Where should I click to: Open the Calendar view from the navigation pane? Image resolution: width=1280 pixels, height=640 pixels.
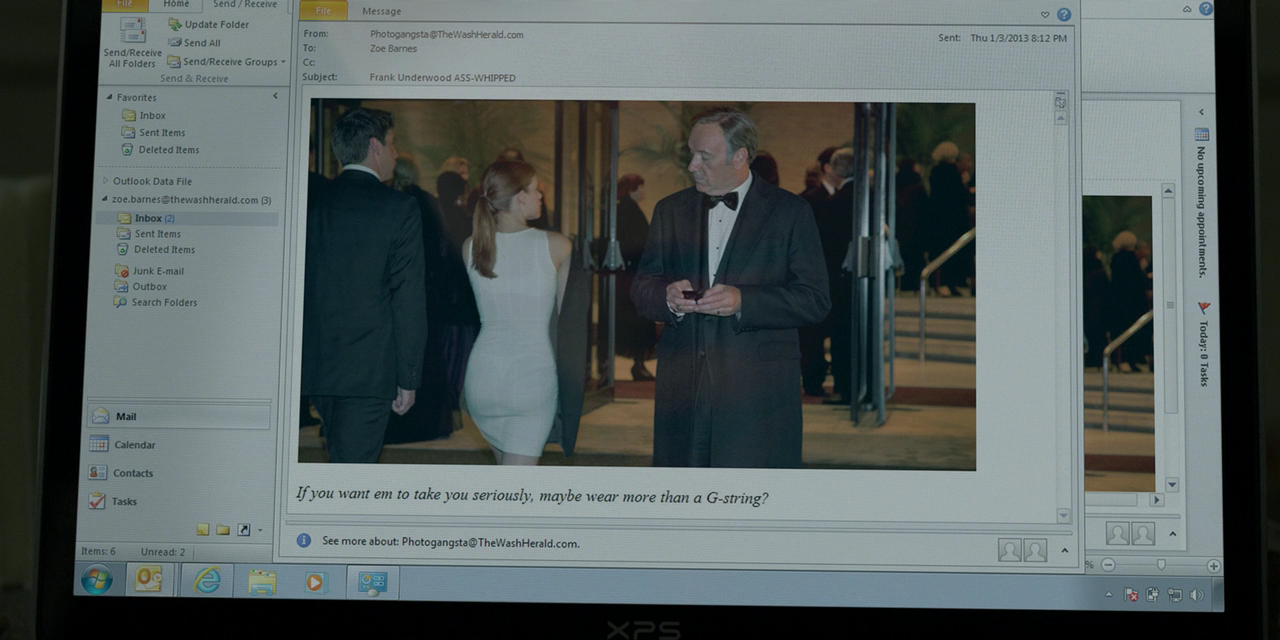[134, 445]
